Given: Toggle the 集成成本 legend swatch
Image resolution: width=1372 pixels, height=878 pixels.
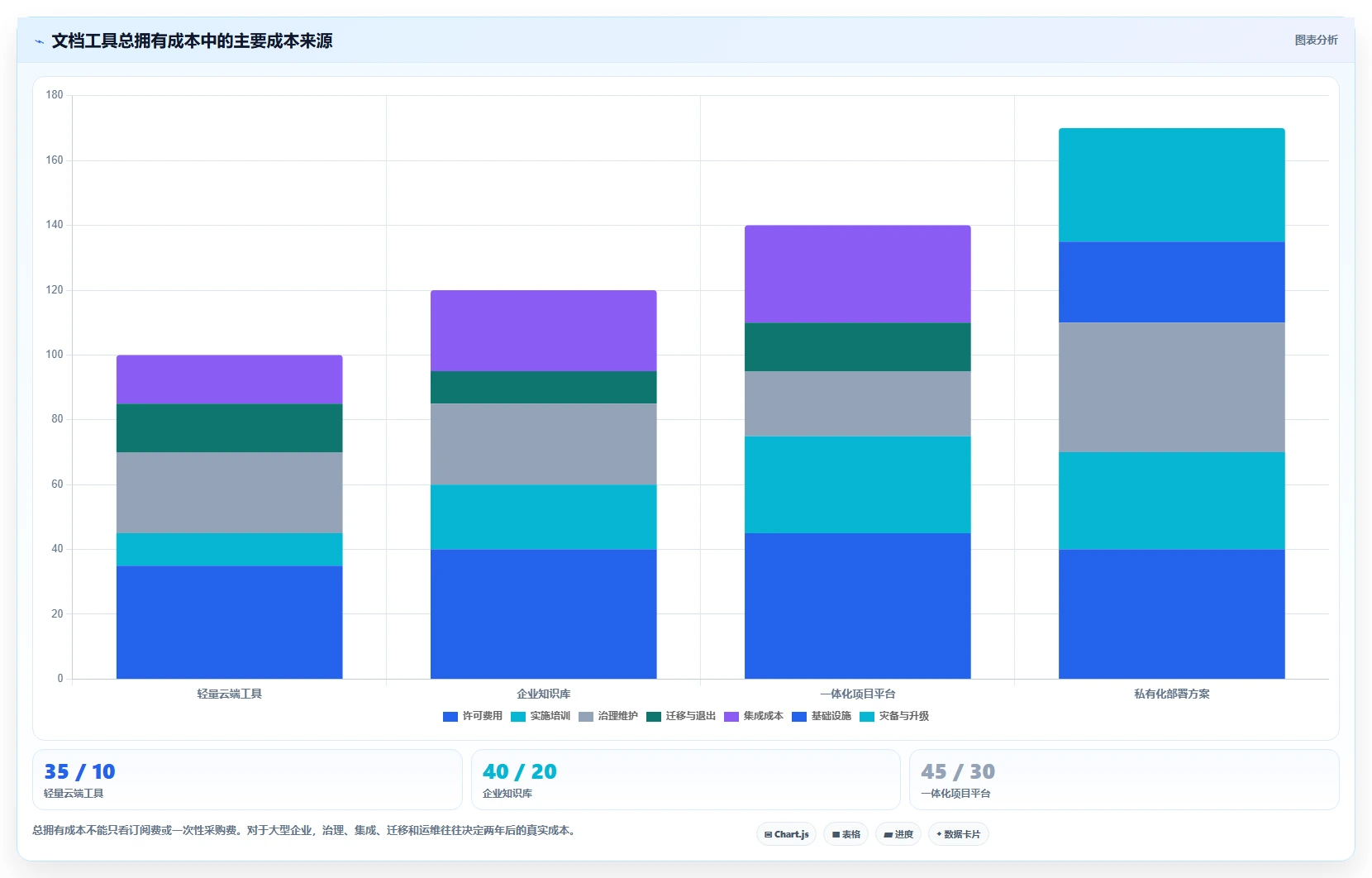Looking at the screenshot, I should coord(731,717).
